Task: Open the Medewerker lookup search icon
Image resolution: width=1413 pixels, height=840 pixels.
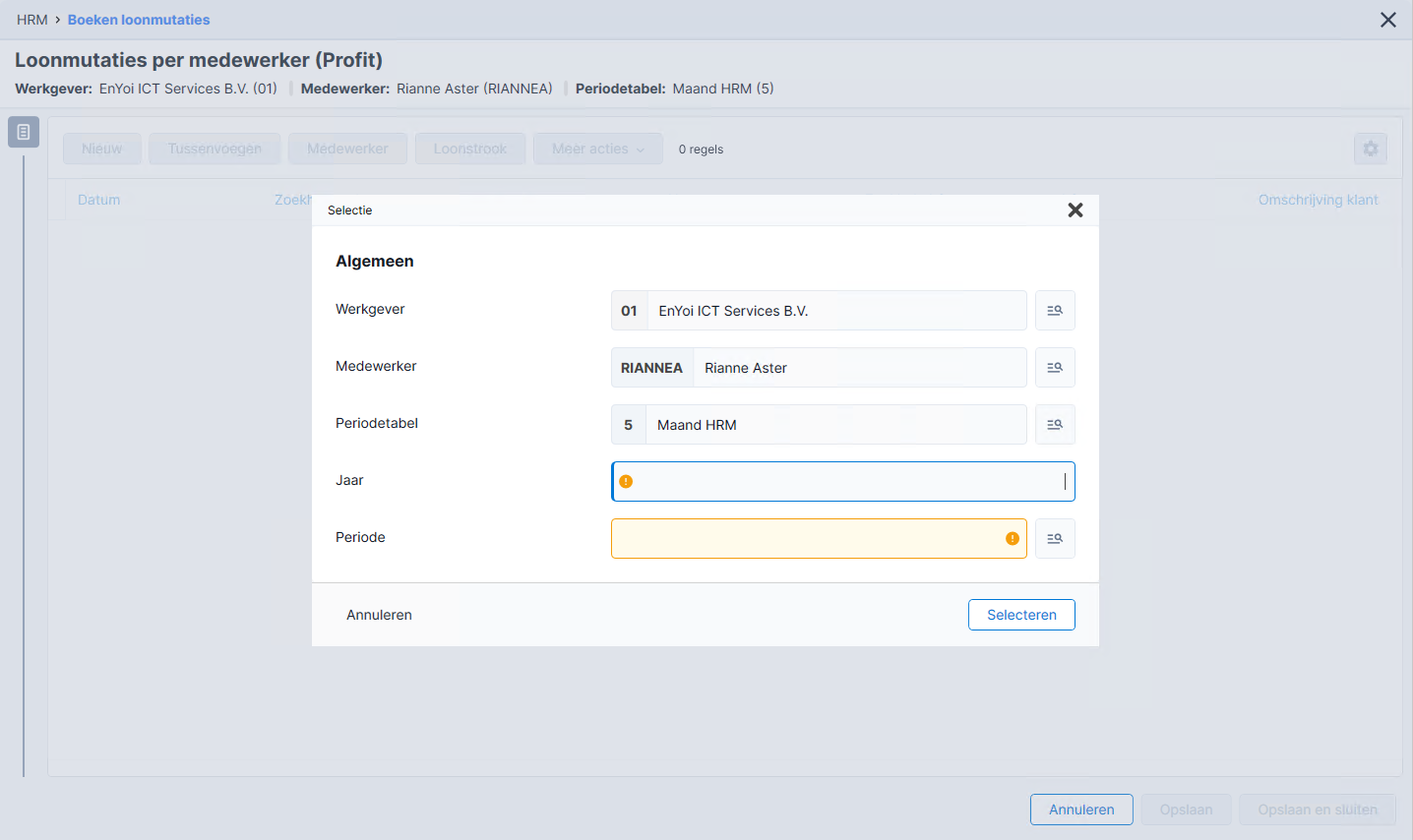Action: click(x=1055, y=368)
